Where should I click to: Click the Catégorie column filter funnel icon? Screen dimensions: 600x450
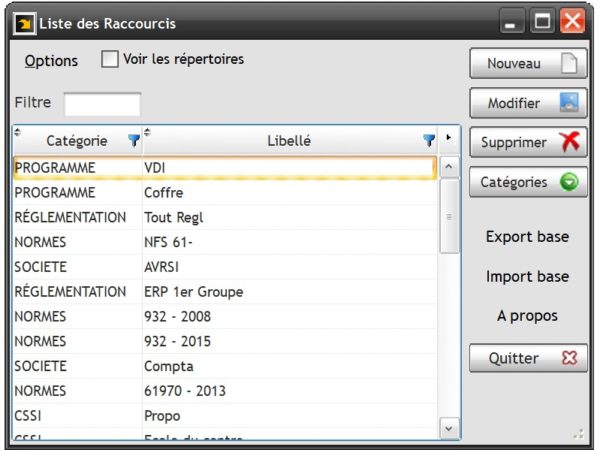[x=134, y=140]
